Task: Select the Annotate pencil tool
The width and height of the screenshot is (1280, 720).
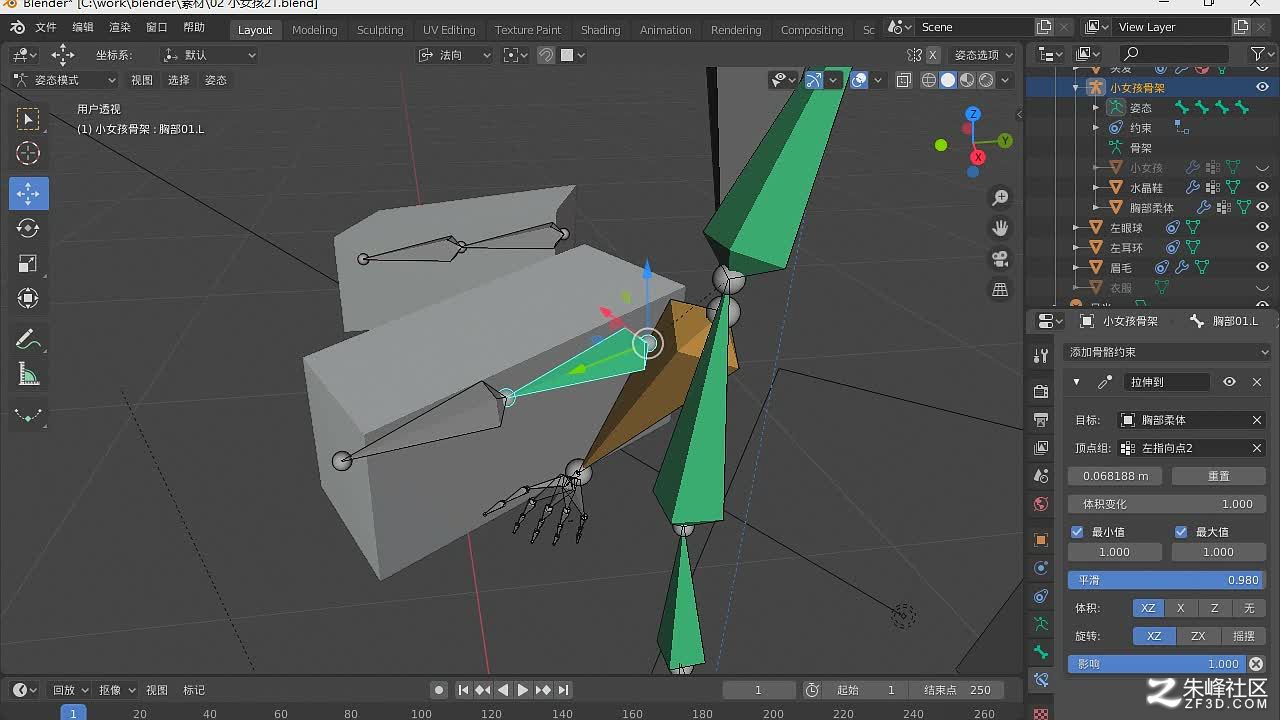Action: pos(28,340)
